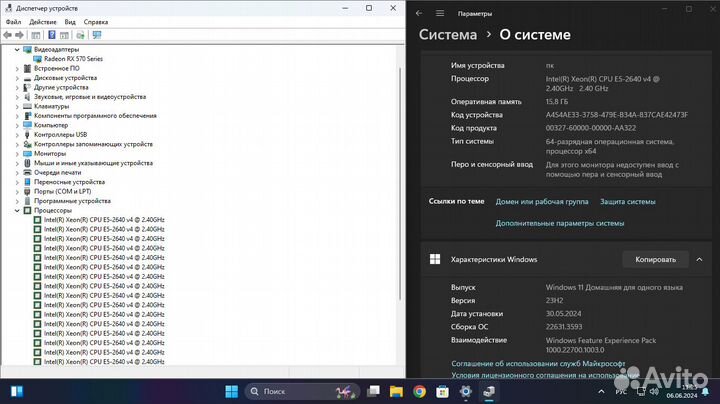Click the Device Manager vertical scrollbar
The width and height of the screenshot is (720, 404).
coord(399,184)
